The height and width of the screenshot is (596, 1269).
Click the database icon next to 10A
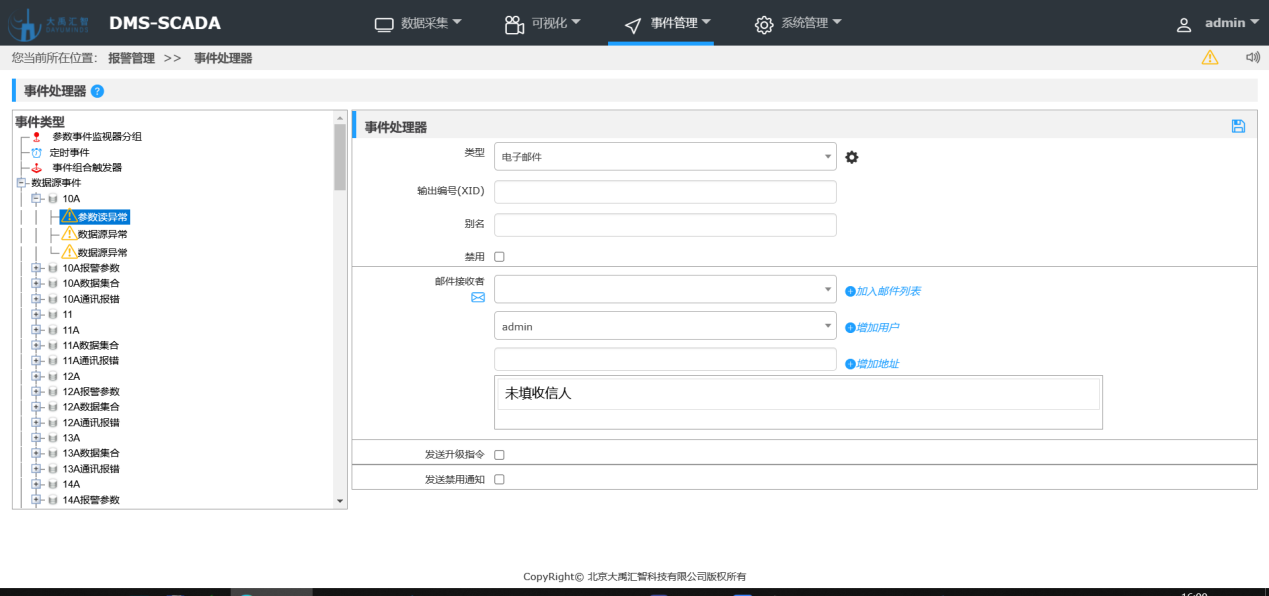point(52,199)
